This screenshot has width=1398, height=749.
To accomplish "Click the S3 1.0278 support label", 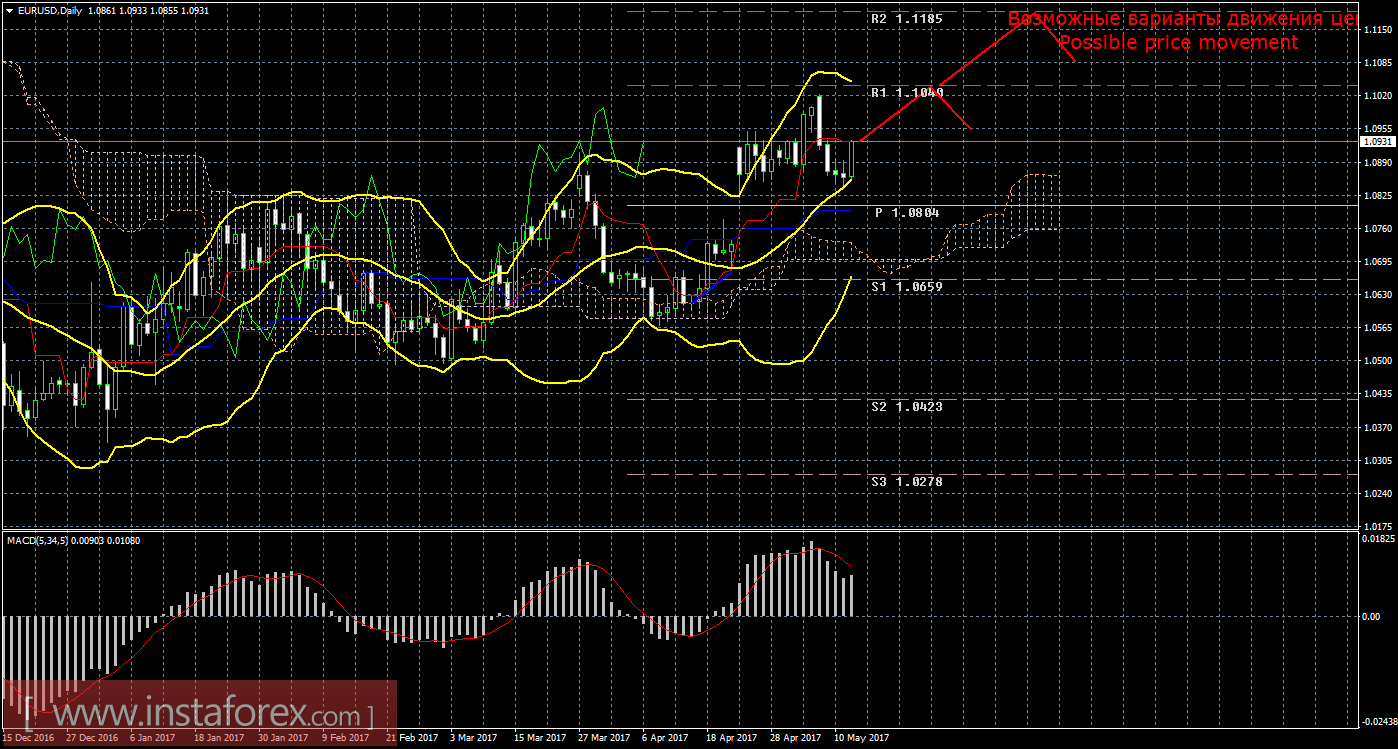I will click(x=906, y=481).
